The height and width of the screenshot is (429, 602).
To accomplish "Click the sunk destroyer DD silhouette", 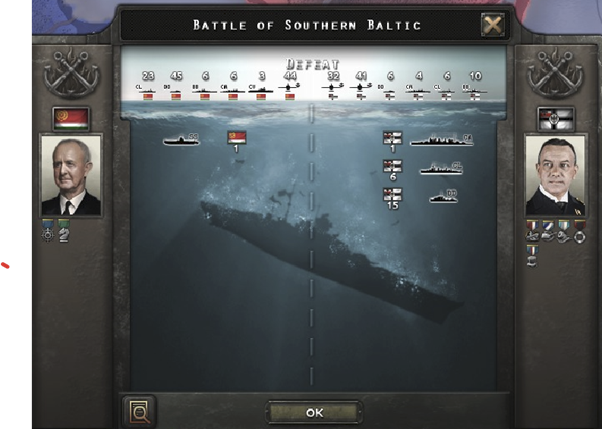I will [443, 196].
